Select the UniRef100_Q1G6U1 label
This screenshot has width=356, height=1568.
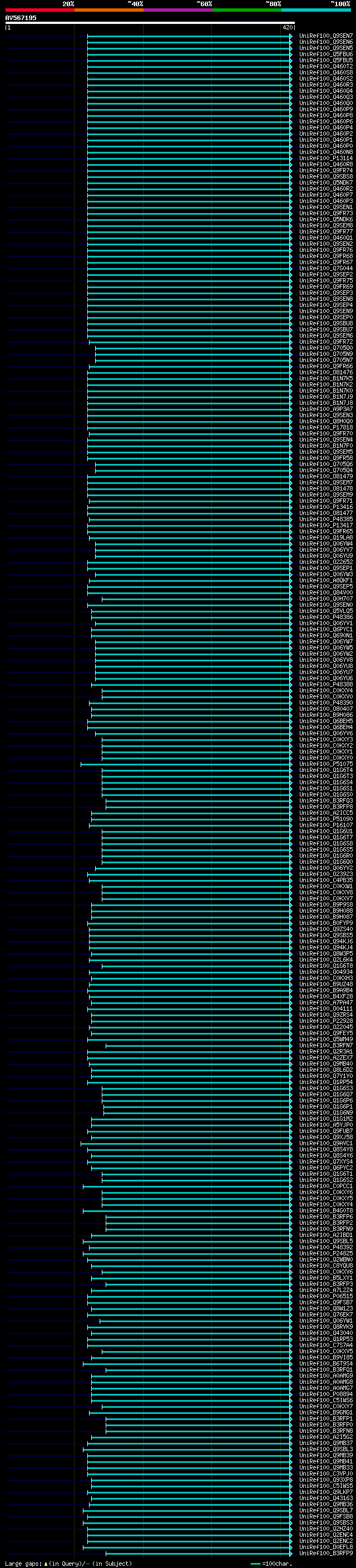click(326, 832)
